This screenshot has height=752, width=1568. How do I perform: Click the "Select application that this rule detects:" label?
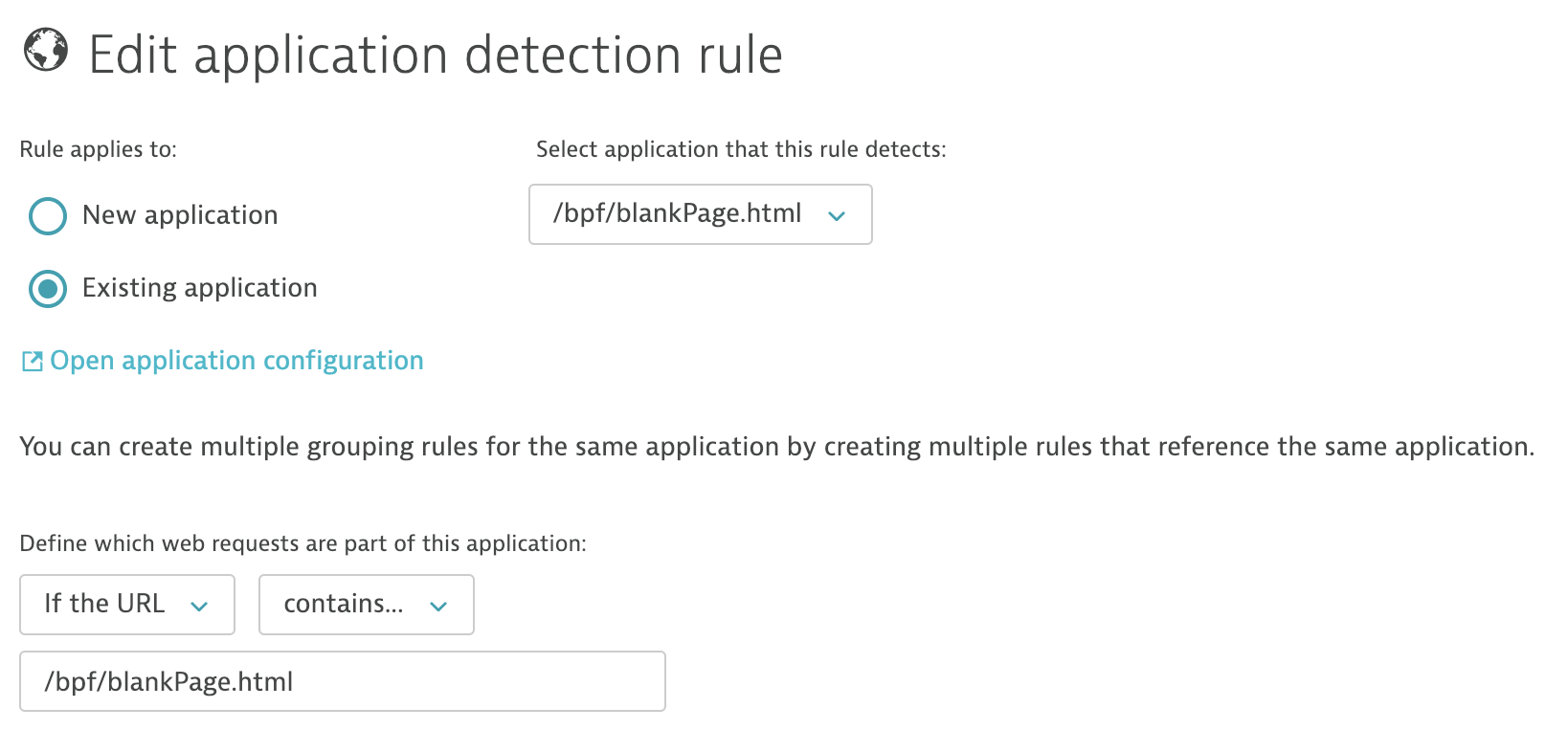pos(741,149)
